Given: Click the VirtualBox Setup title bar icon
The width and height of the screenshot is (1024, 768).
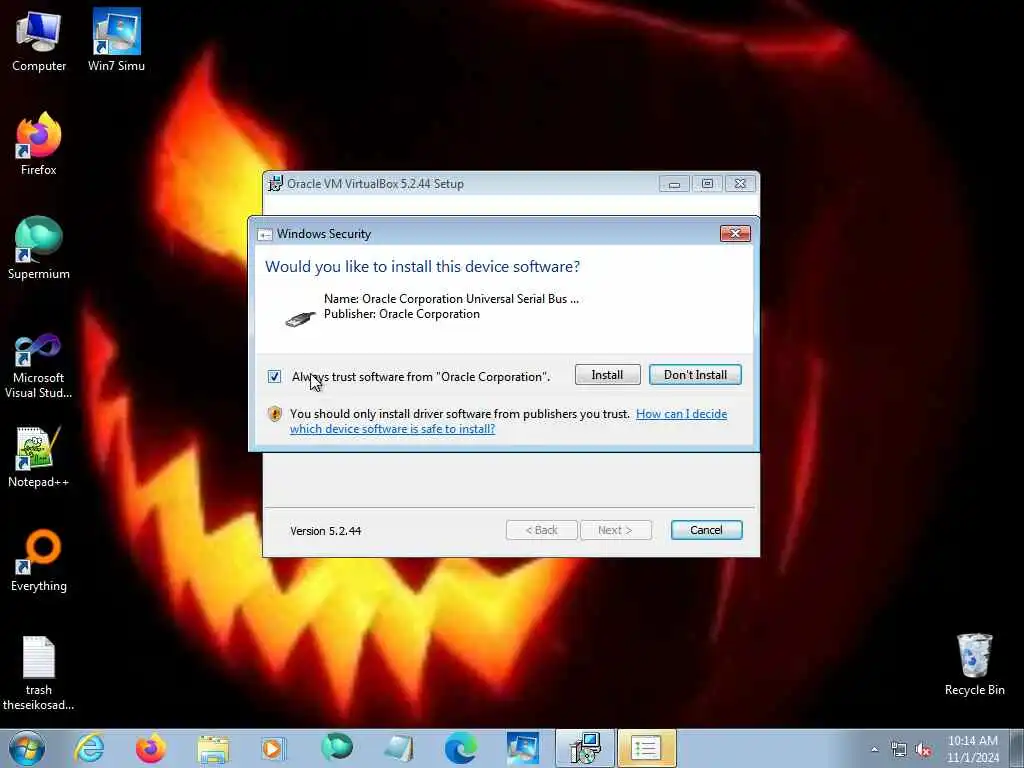Looking at the screenshot, I should click(x=276, y=184).
